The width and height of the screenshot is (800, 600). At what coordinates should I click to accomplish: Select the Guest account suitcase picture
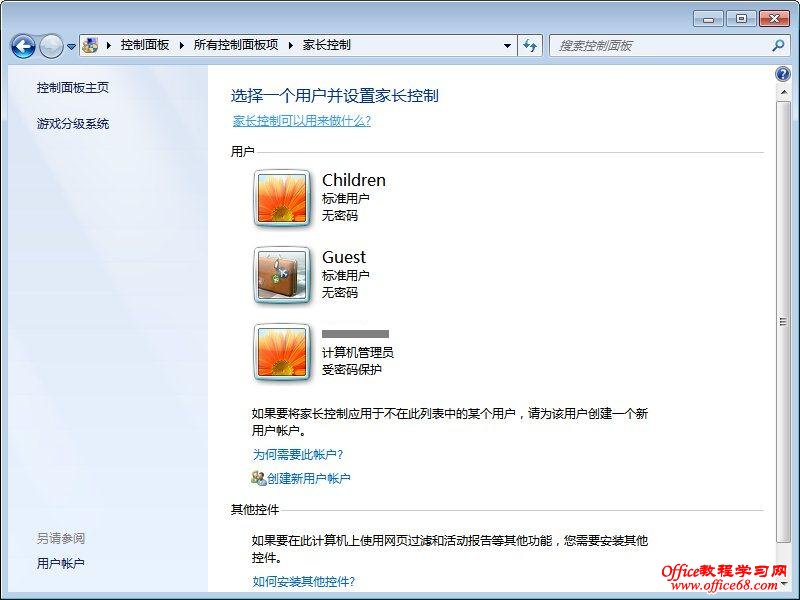[x=282, y=276]
